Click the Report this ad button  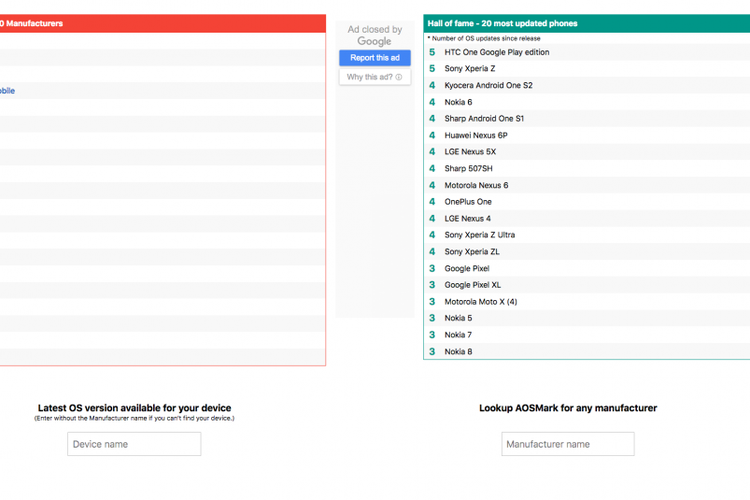coord(374,58)
